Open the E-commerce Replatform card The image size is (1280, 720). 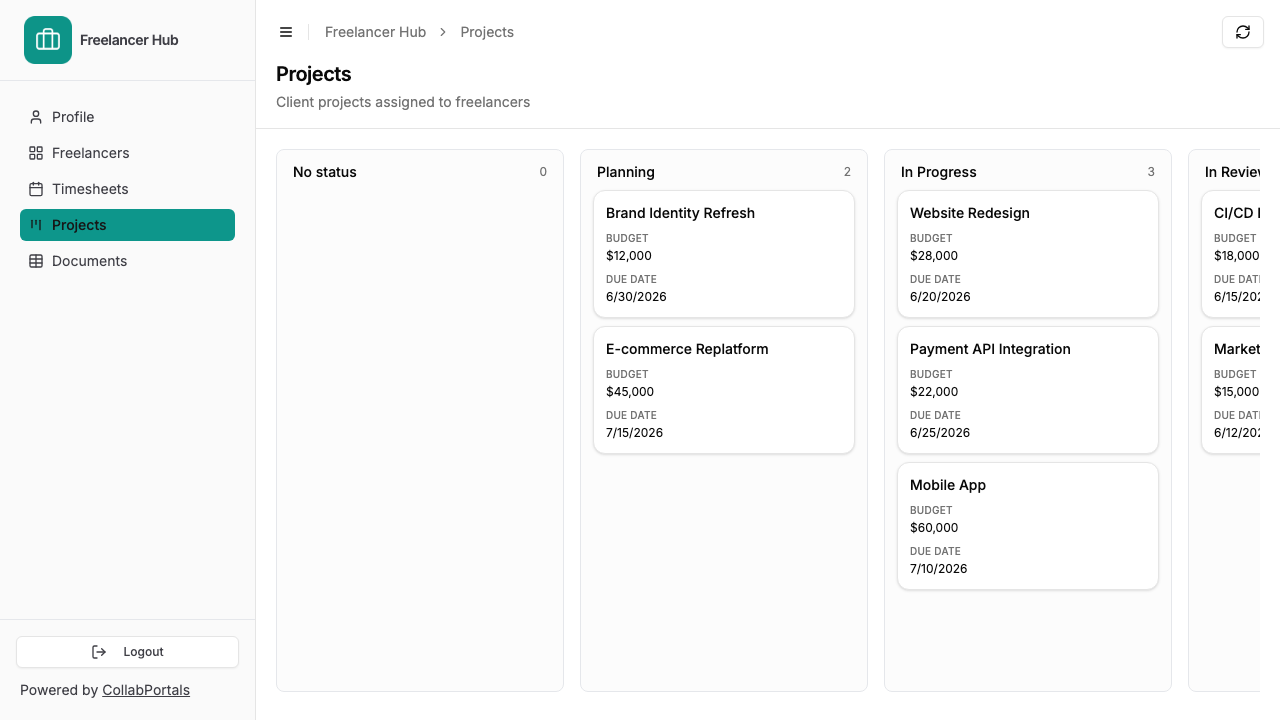(x=724, y=390)
